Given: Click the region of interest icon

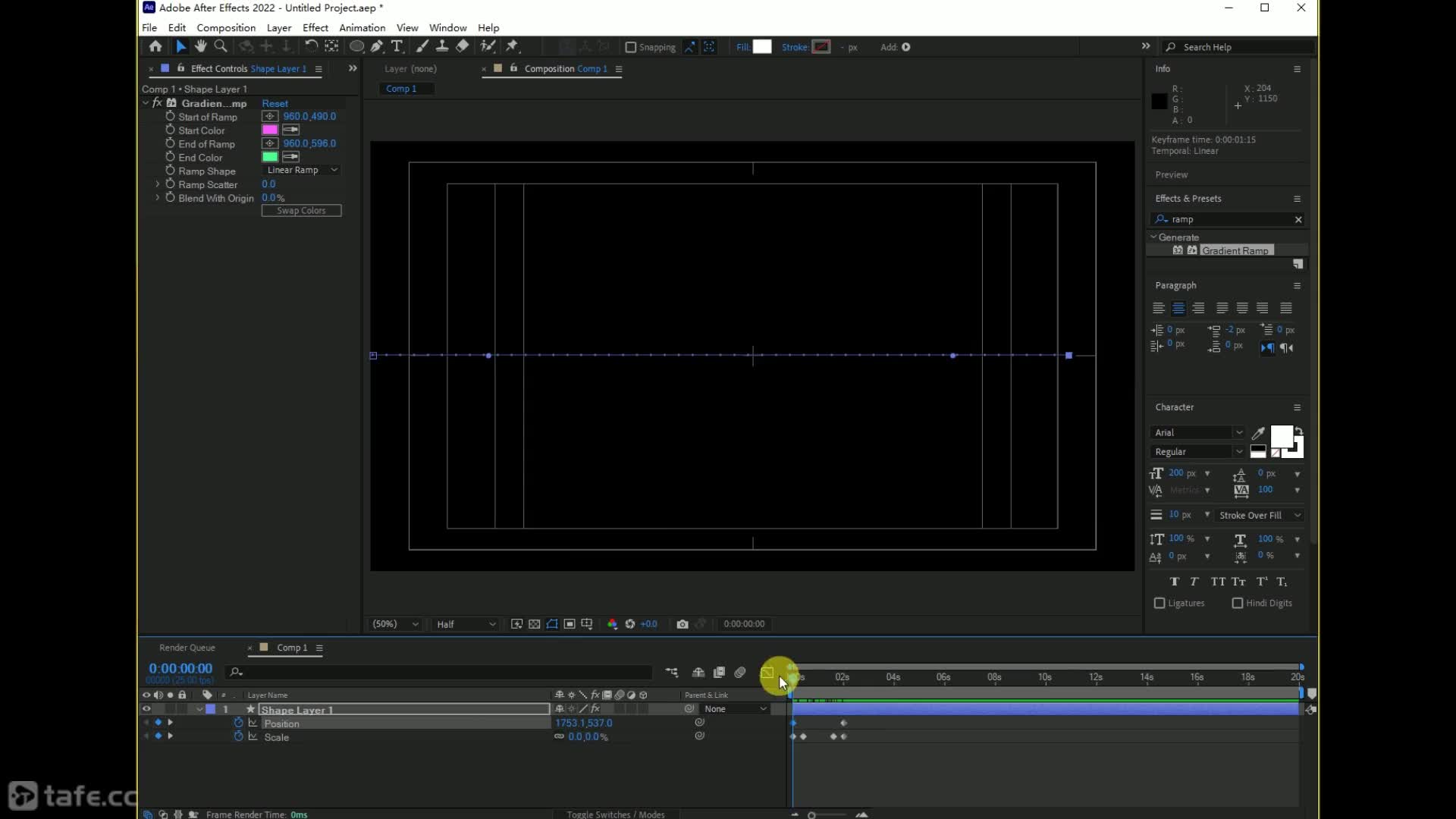Looking at the screenshot, I should click(570, 624).
